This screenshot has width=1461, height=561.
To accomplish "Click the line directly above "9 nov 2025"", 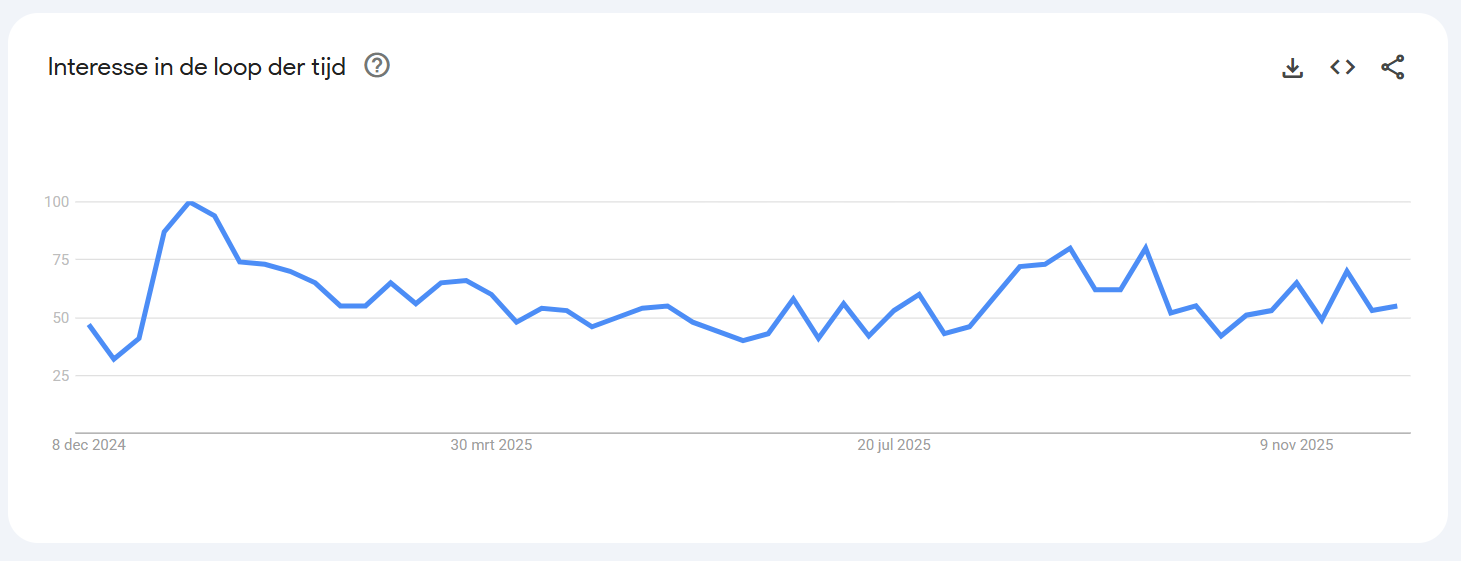I will (1296, 283).
